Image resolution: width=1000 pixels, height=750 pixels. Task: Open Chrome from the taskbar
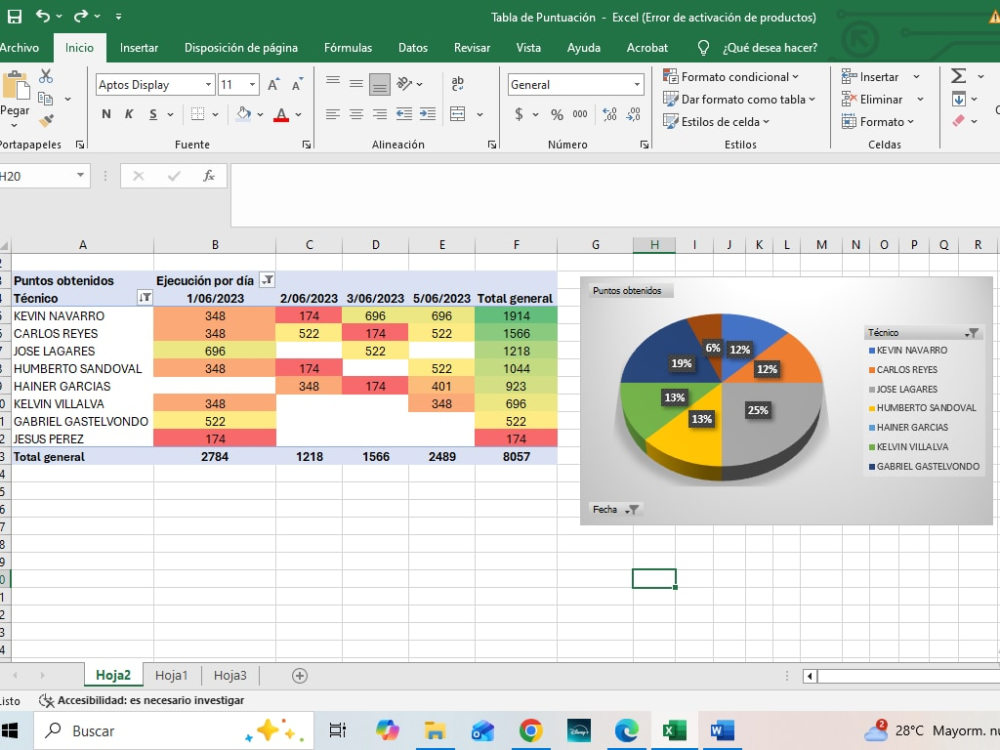click(531, 730)
